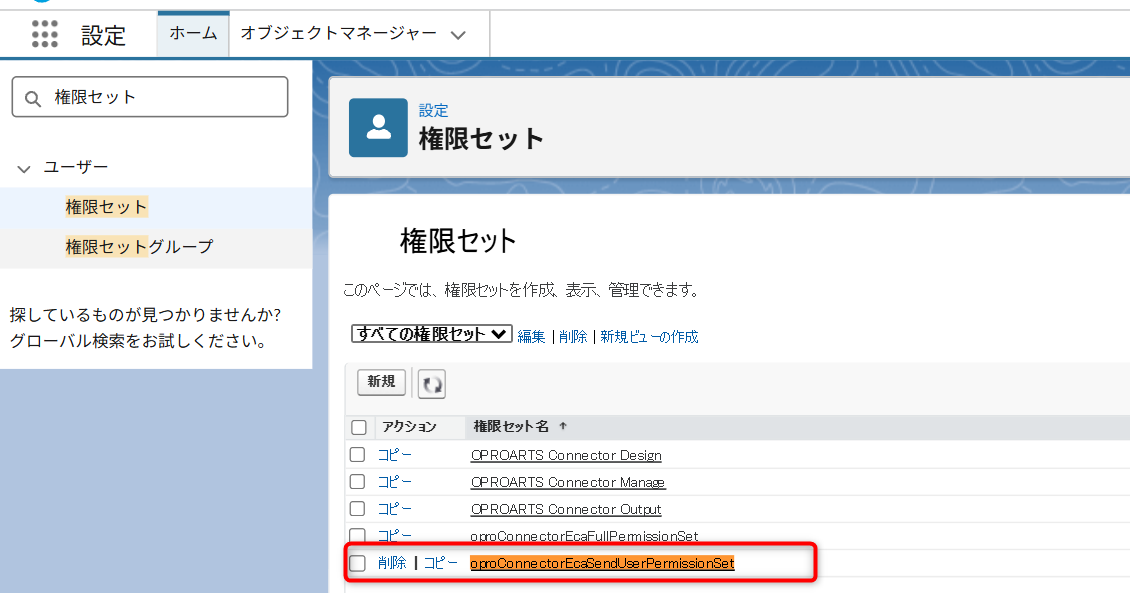The image size is (1130, 593).
Task: Open the OPROARTS Connector Manage permission set
Action: point(568,482)
